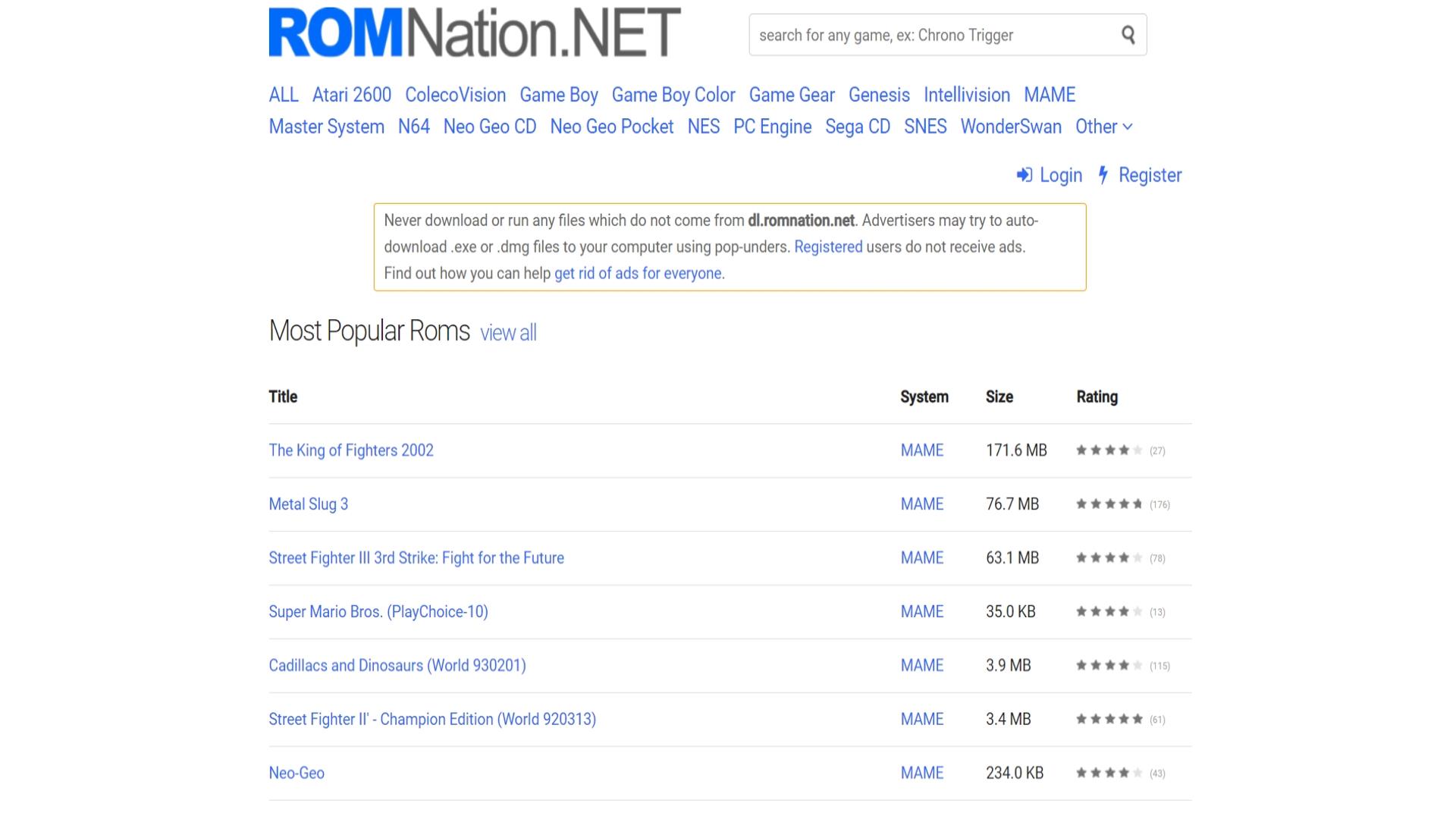Click 'view all' beside Most Popular Roms

click(508, 333)
